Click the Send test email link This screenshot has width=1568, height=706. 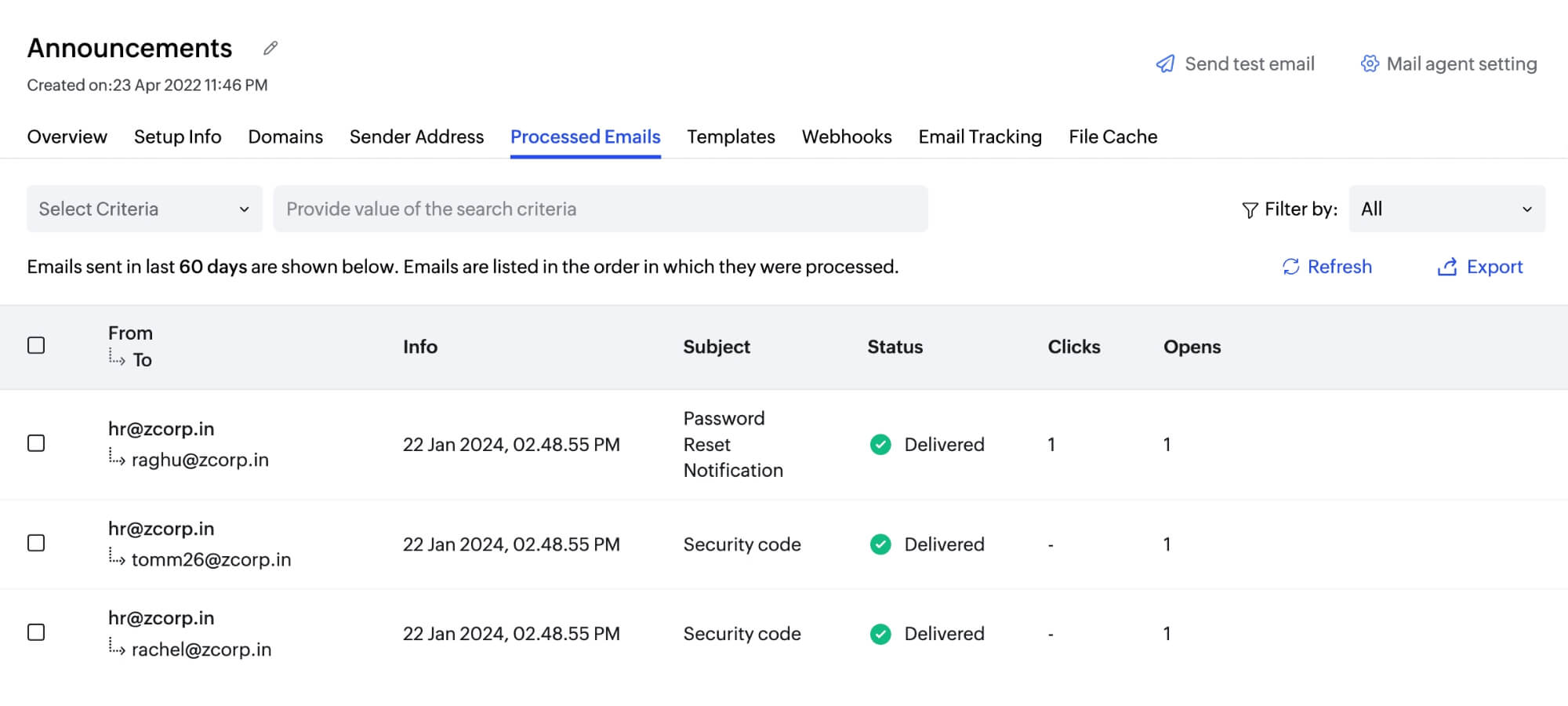1249,64
